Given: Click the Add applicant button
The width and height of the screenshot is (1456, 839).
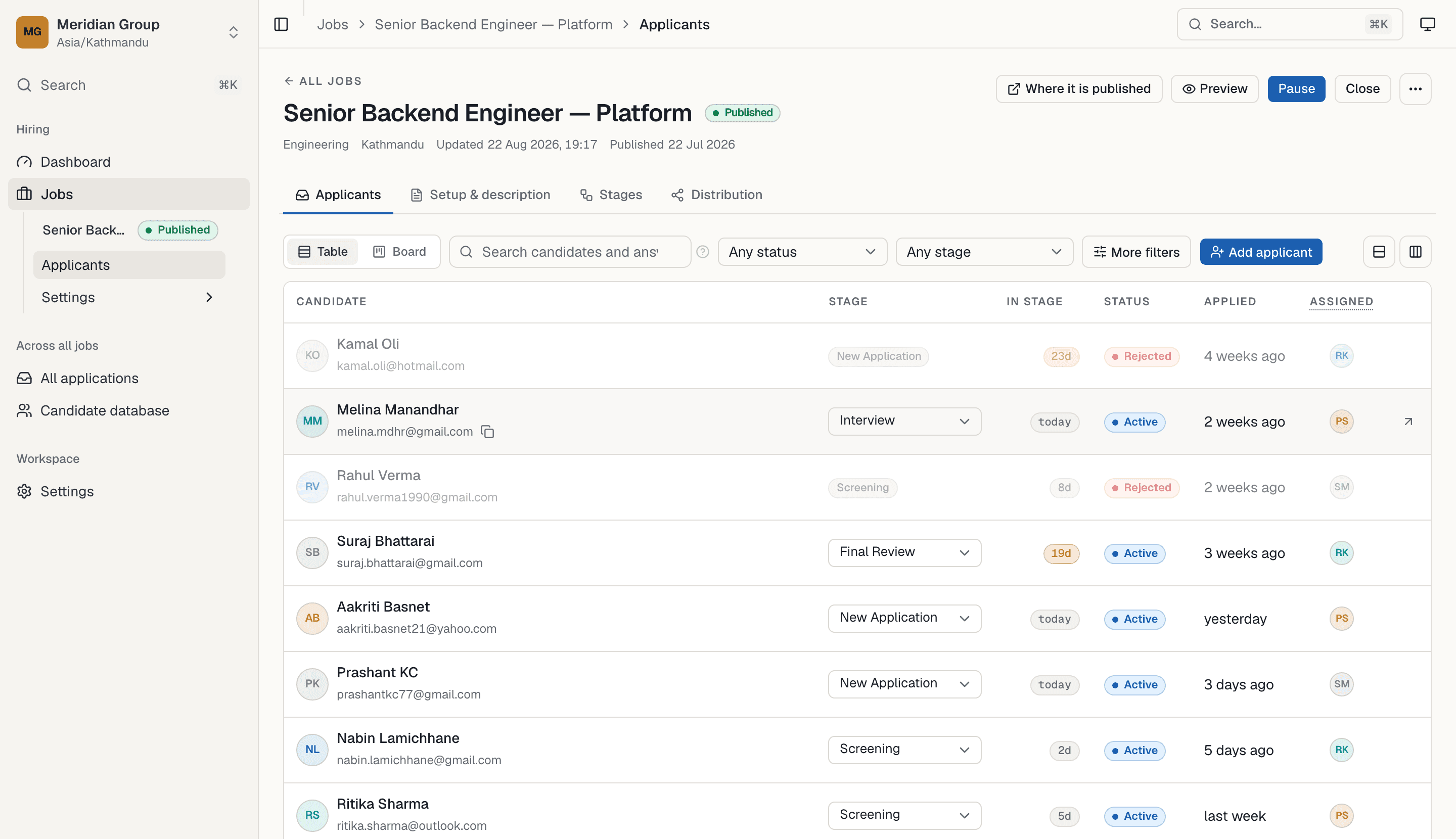Looking at the screenshot, I should [x=1260, y=252].
